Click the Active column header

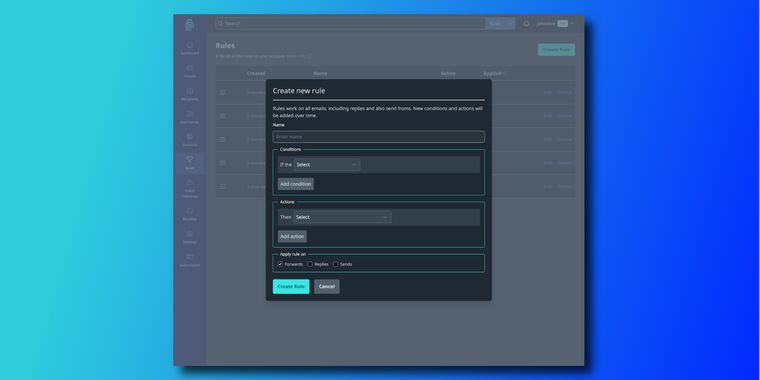pos(448,74)
